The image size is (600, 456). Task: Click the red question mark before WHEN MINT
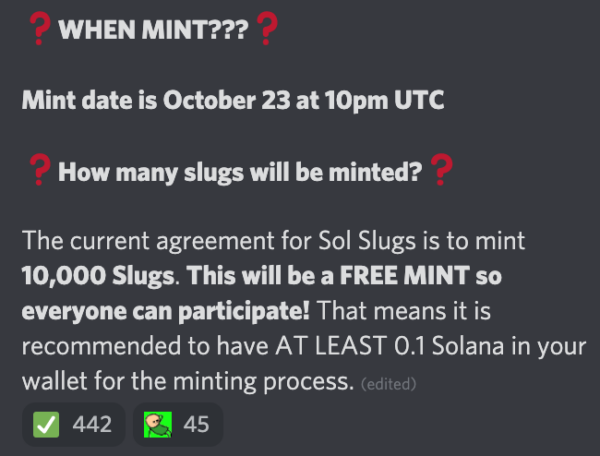click(39, 28)
